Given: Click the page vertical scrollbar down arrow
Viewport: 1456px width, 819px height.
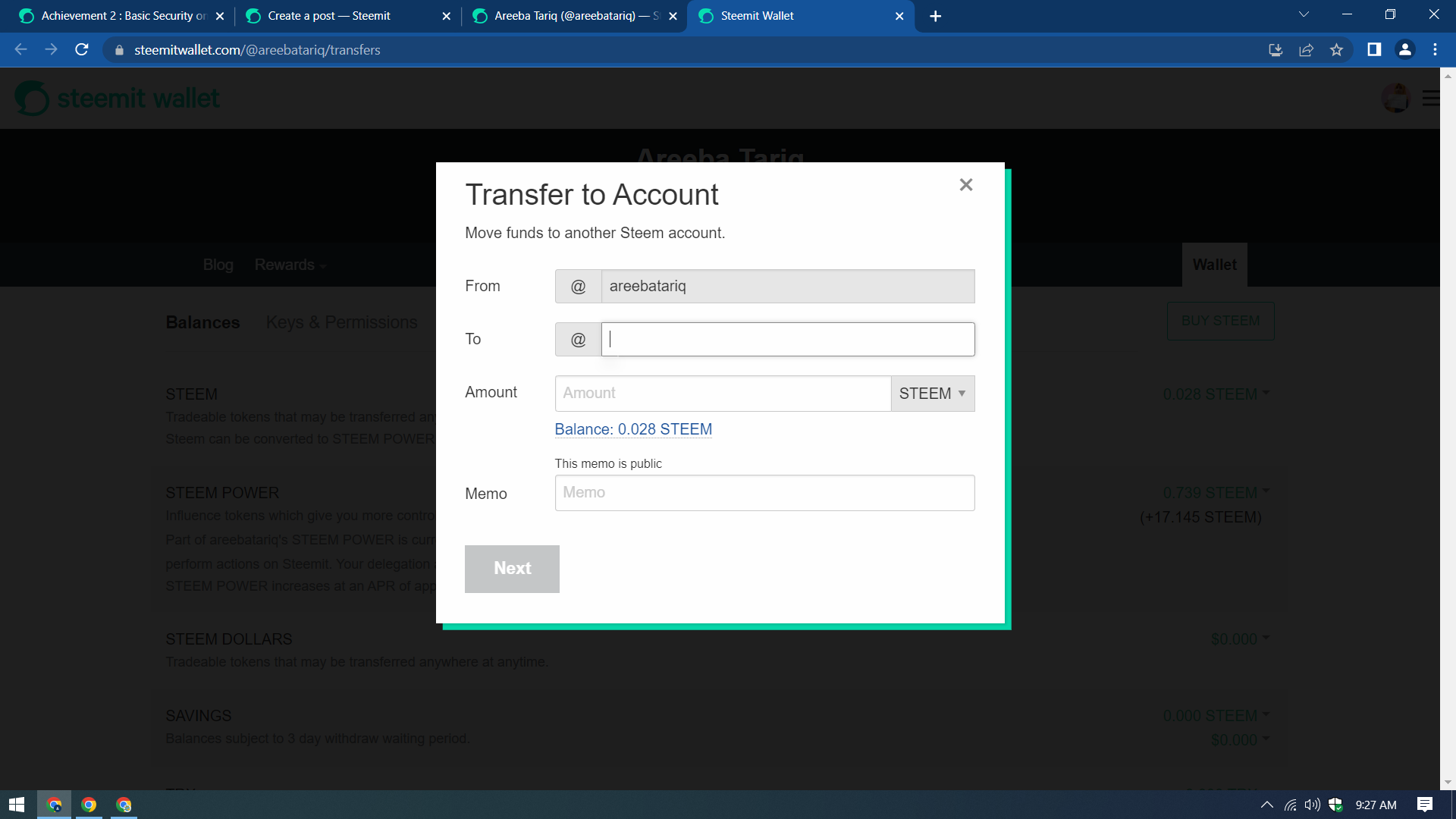Looking at the screenshot, I should tap(1448, 783).
